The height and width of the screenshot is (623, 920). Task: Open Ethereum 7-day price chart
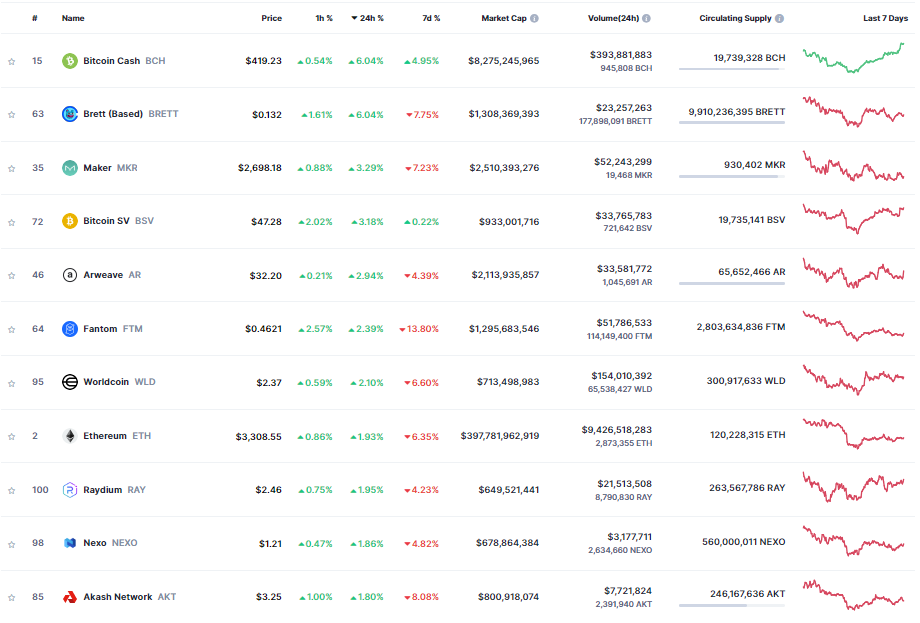(854, 434)
